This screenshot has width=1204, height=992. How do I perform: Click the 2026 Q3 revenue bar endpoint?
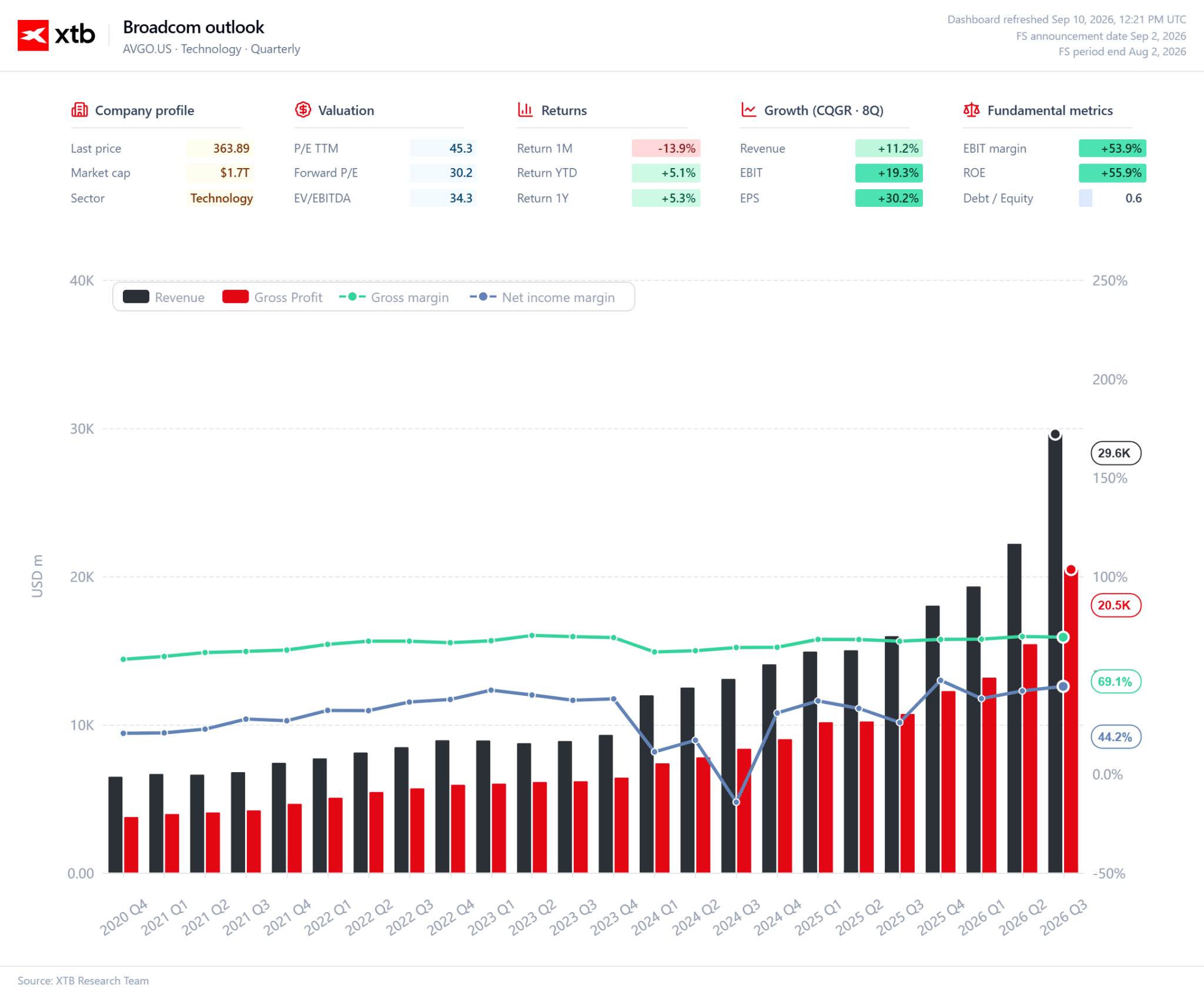[1055, 434]
